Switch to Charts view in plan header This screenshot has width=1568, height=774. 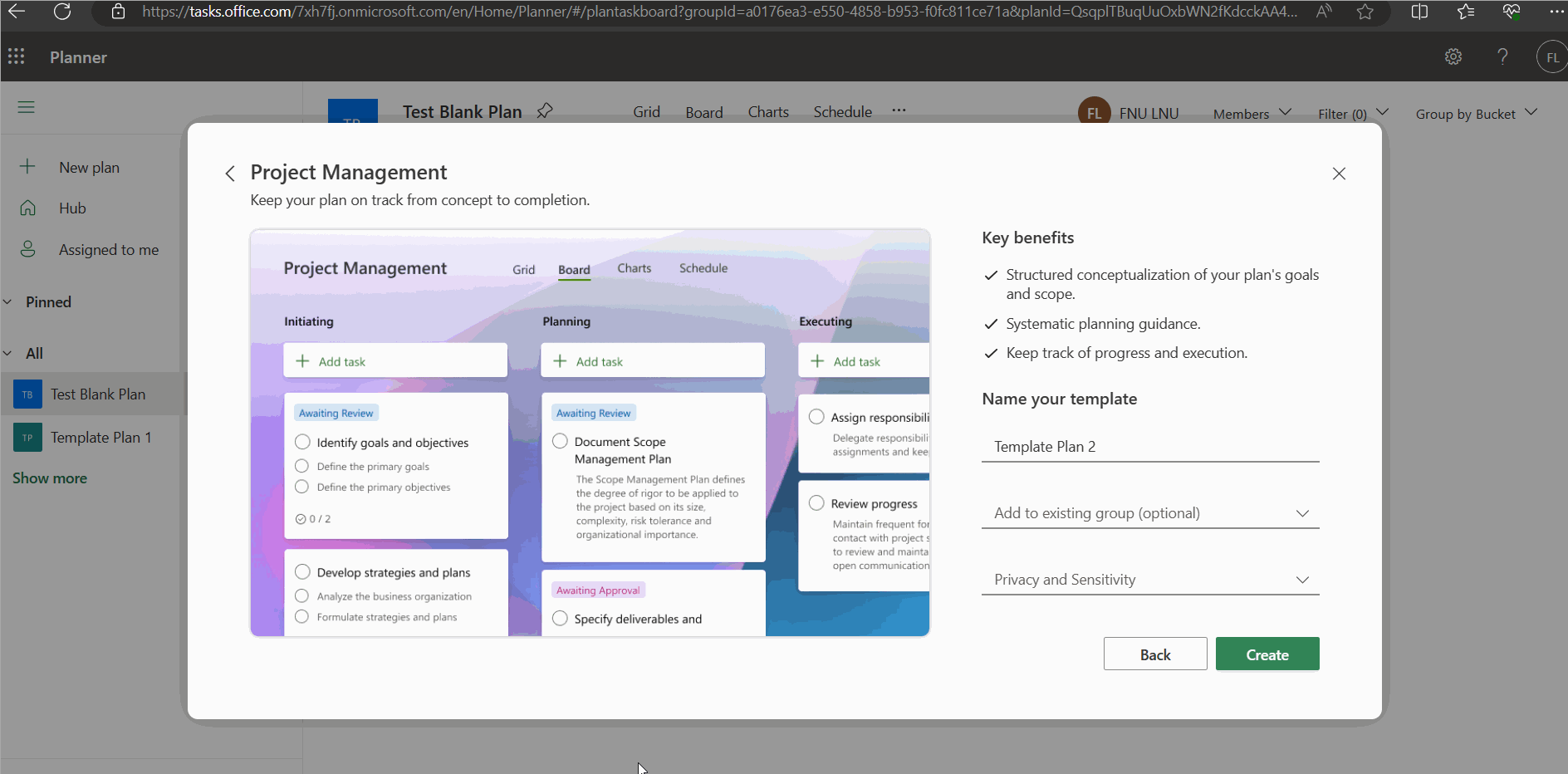[768, 111]
